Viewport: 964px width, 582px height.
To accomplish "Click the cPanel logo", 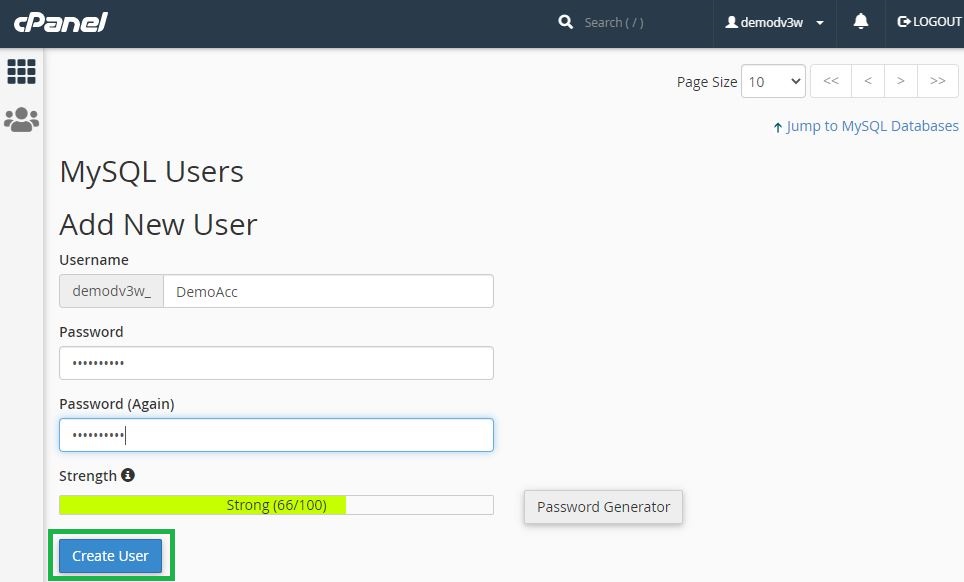I will 60,22.
